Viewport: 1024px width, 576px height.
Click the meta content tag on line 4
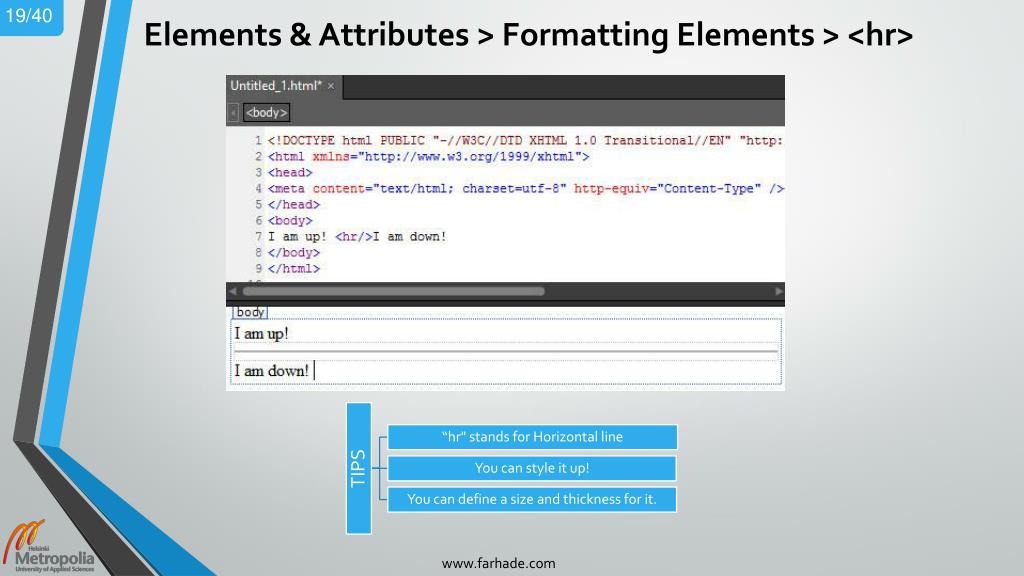pyautogui.click(x=525, y=189)
